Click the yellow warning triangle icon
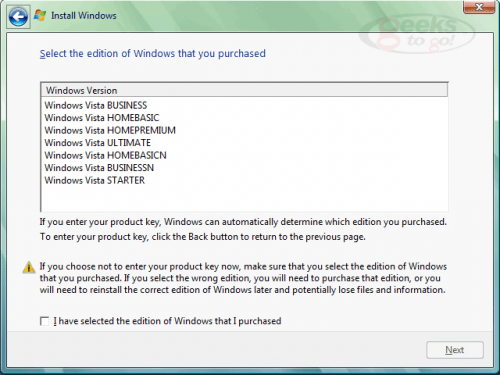Viewport: 500px width, 375px height. click(29, 267)
